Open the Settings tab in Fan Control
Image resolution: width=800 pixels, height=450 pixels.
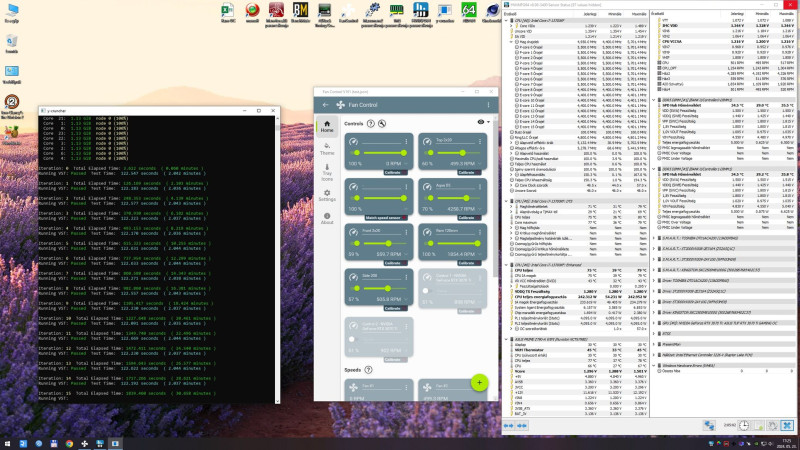327,195
